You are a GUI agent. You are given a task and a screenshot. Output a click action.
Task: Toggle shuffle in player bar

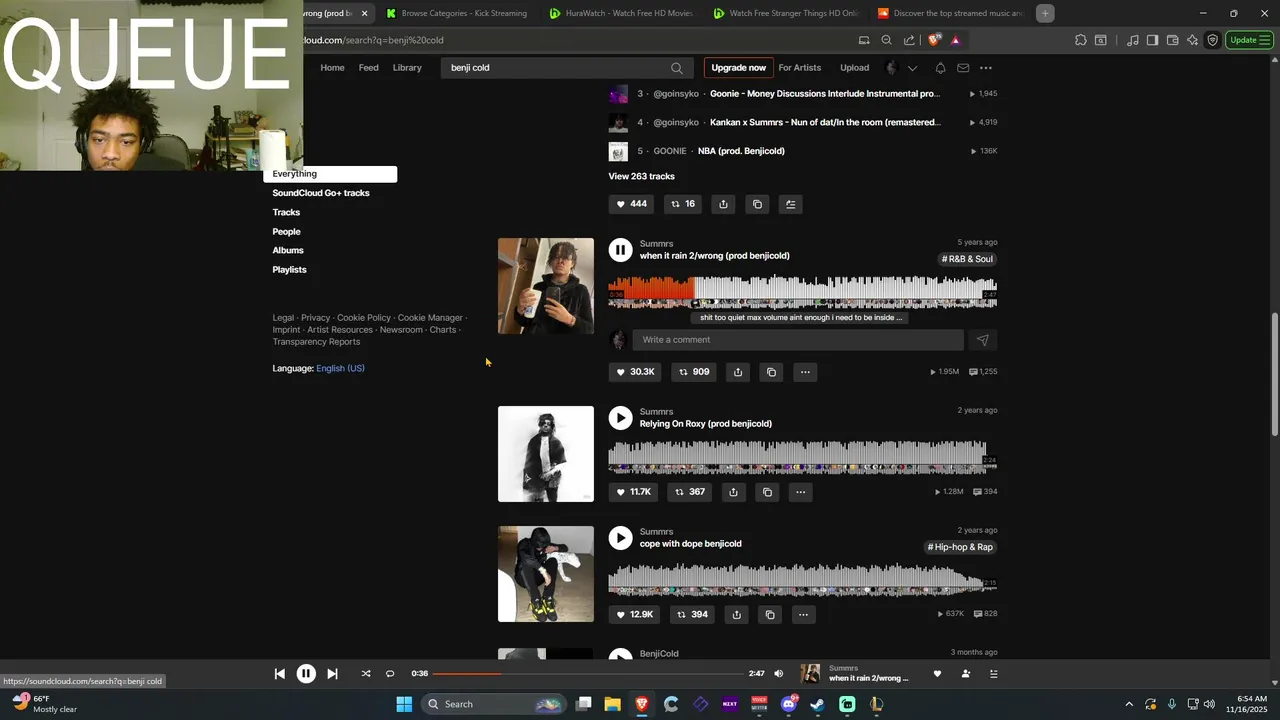pyautogui.click(x=366, y=674)
